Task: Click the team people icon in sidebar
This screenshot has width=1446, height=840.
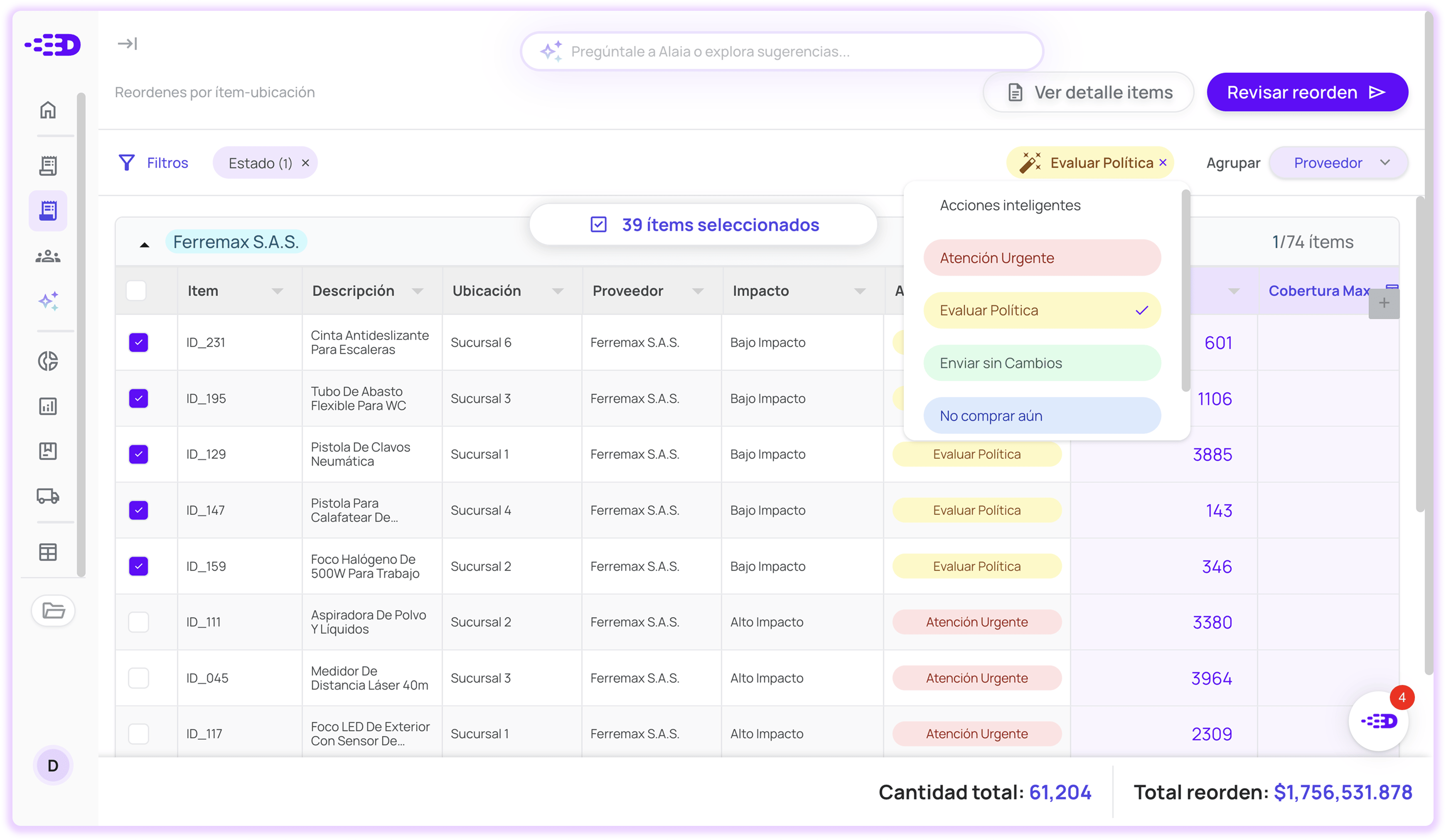Action: [x=48, y=256]
